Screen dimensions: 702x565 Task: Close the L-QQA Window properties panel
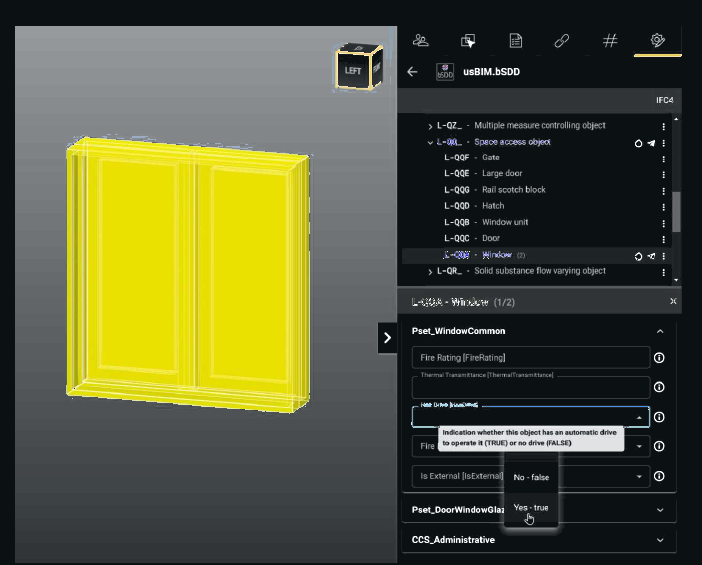pos(673,301)
